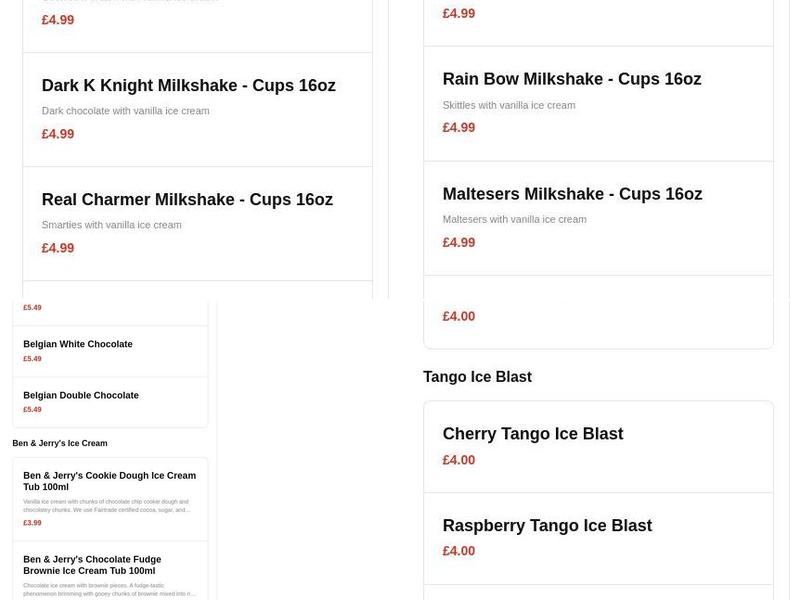Click the £4.99 price under Dark K Knight

pos(56,133)
